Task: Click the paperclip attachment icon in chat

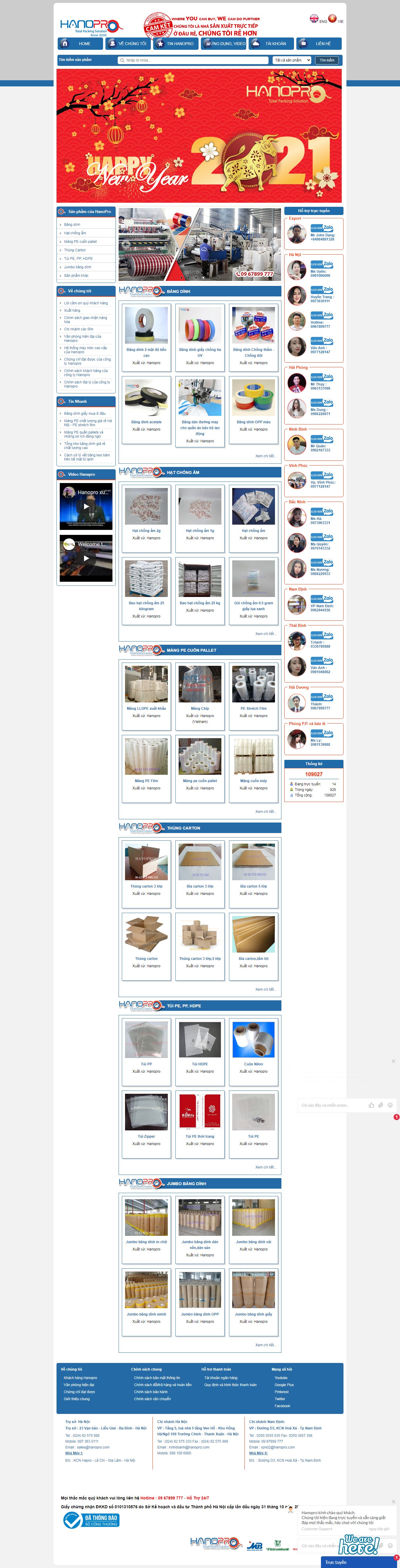Action: click(380, 1105)
